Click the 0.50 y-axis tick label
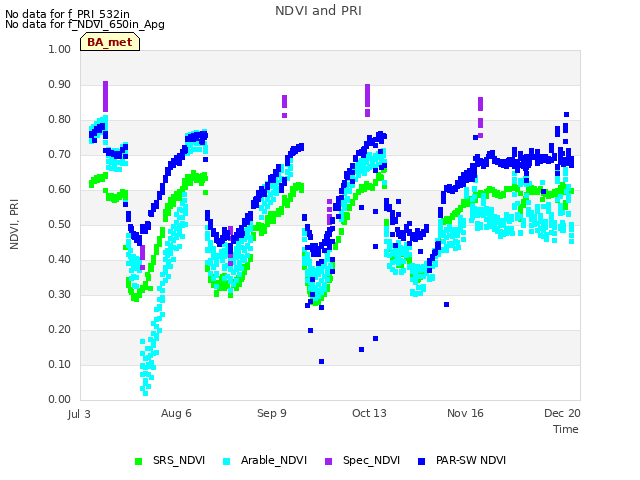 pos(60,224)
